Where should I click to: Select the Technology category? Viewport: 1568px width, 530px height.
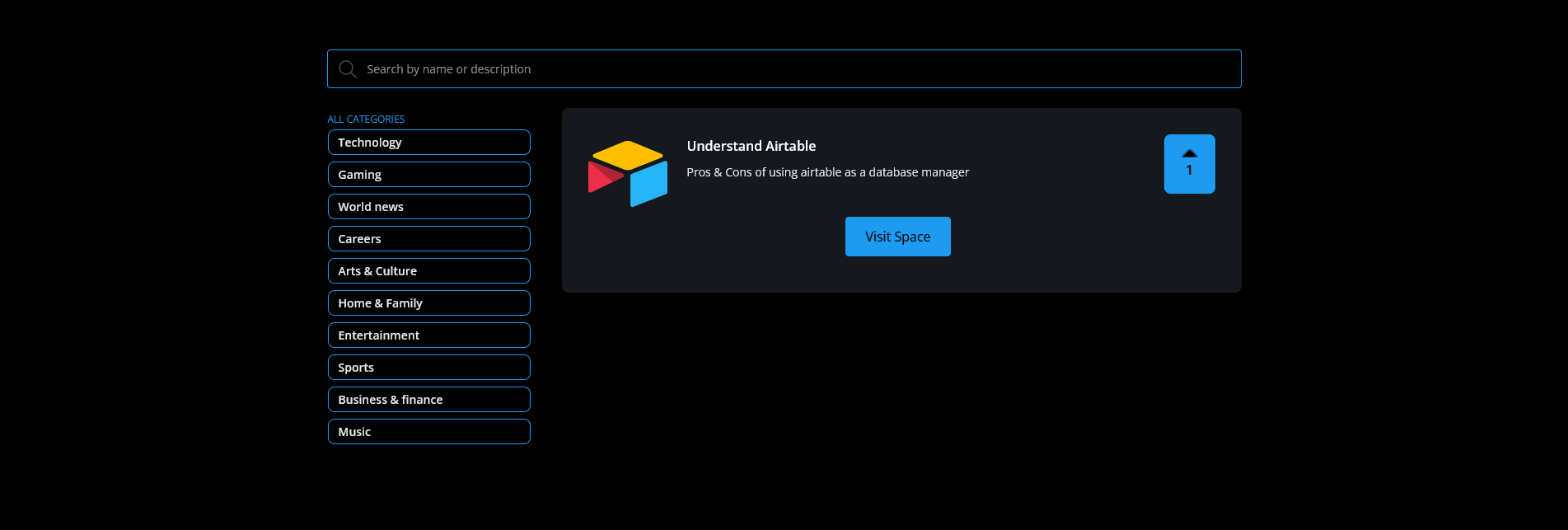429,143
